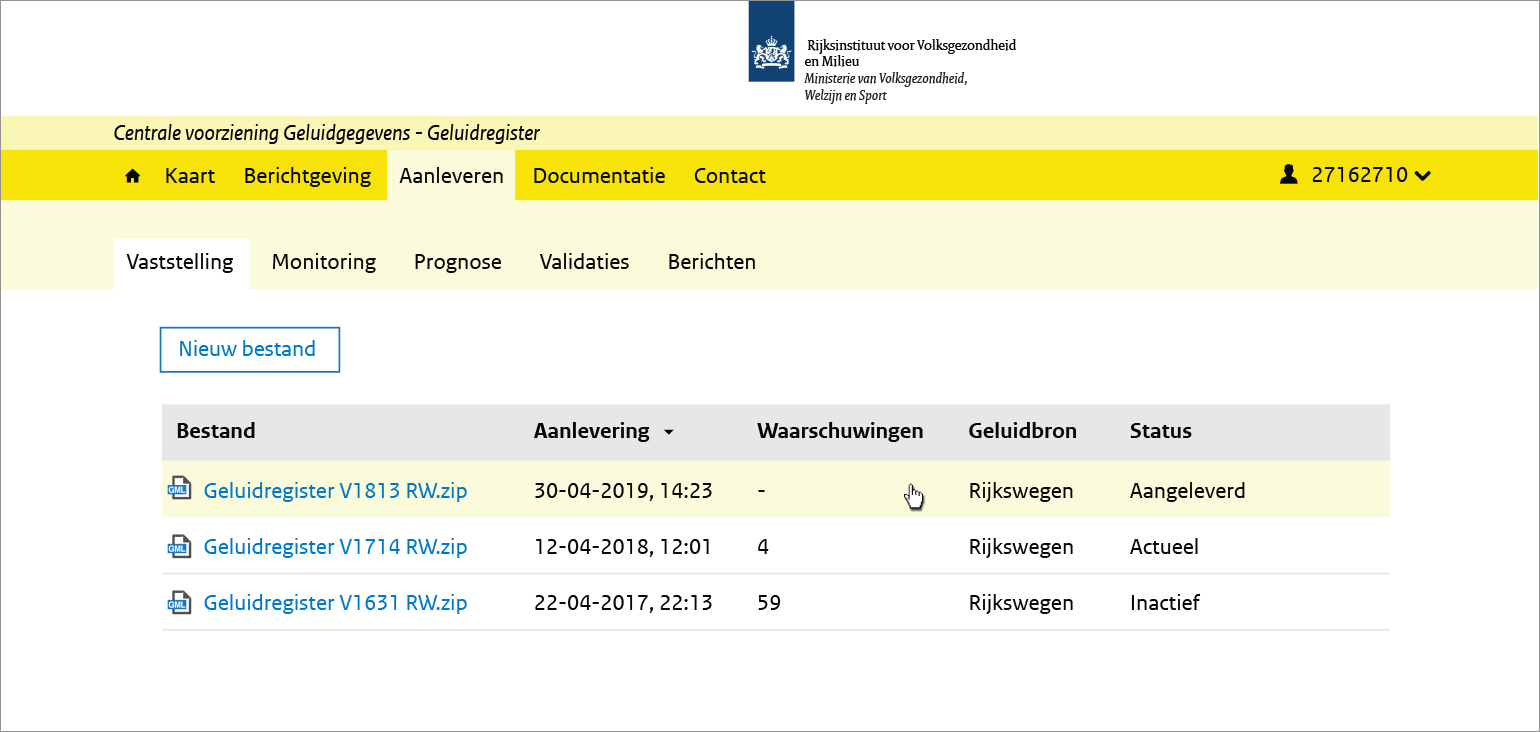The height and width of the screenshot is (732, 1540).
Task: Open the Contact page
Action: [730, 176]
